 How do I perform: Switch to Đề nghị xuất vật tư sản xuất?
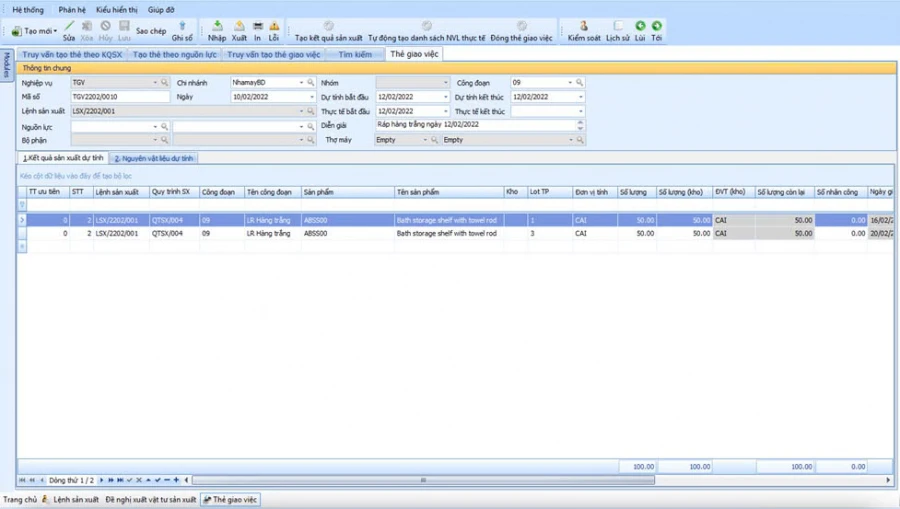click(151, 500)
